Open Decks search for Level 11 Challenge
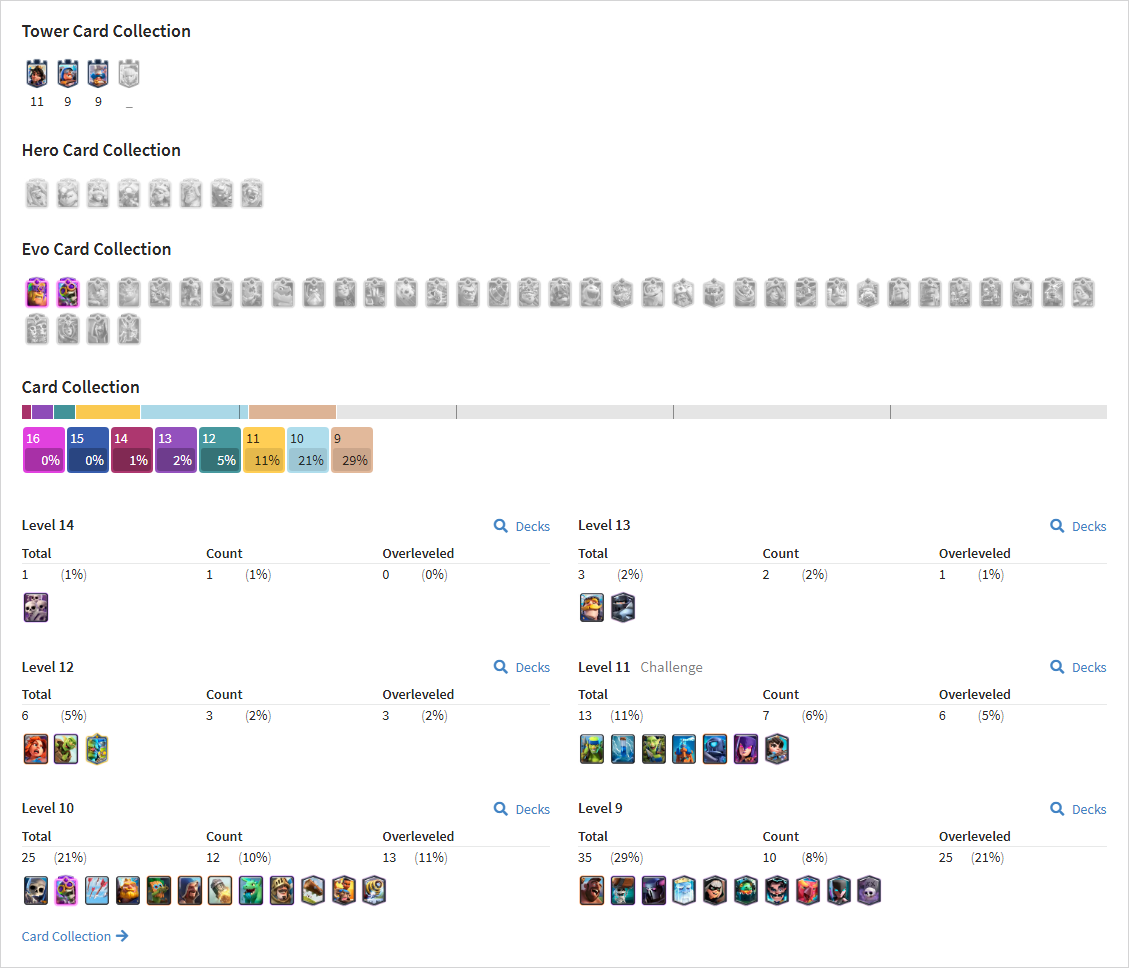The width and height of the screenshot is (1129, 968). coord(1078,668)
